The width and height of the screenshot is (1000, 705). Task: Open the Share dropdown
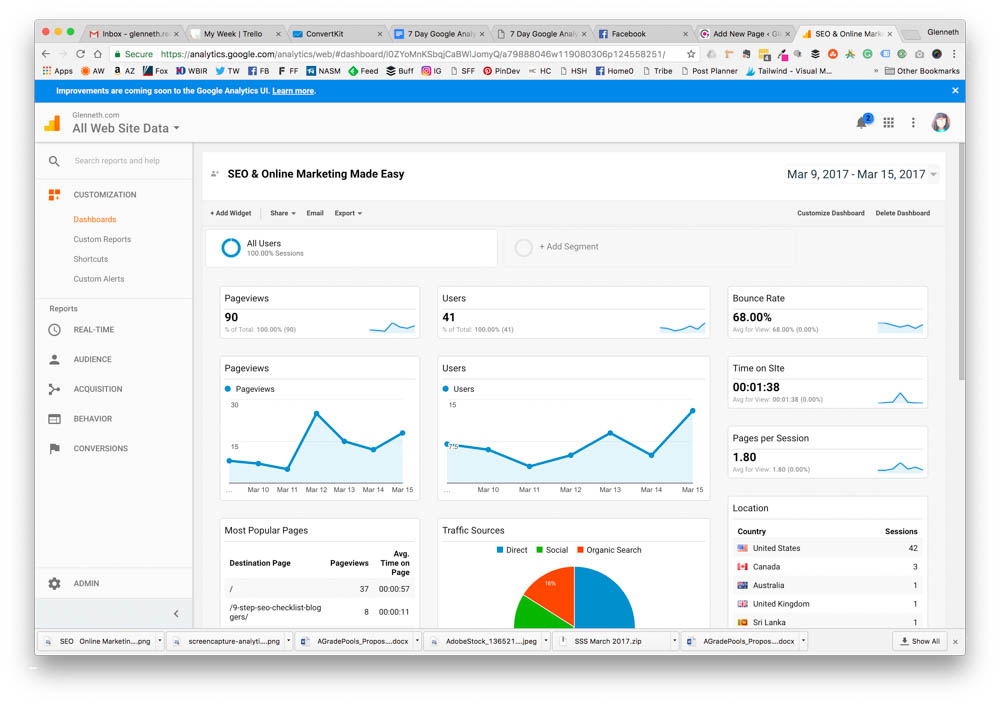pos(283,213)
